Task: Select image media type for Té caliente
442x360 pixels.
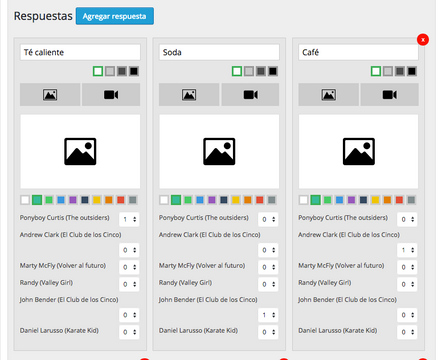Action: point(50,95)
